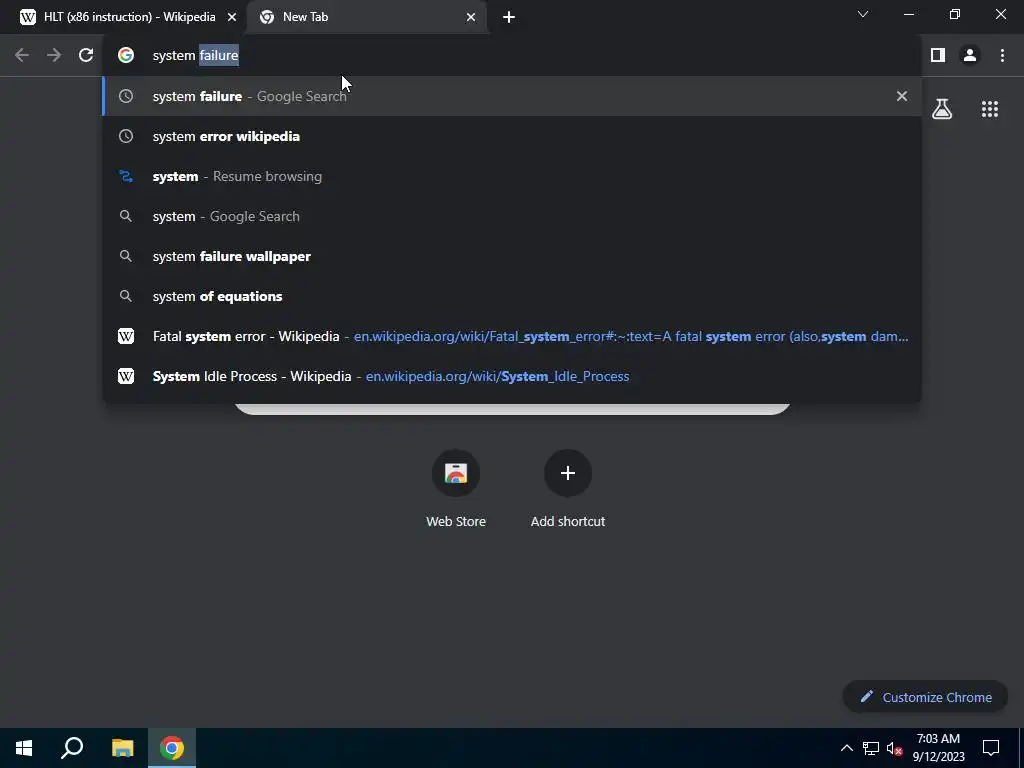
Task: Open the Web Store shortcut
Action: click(x=456, y=489)
